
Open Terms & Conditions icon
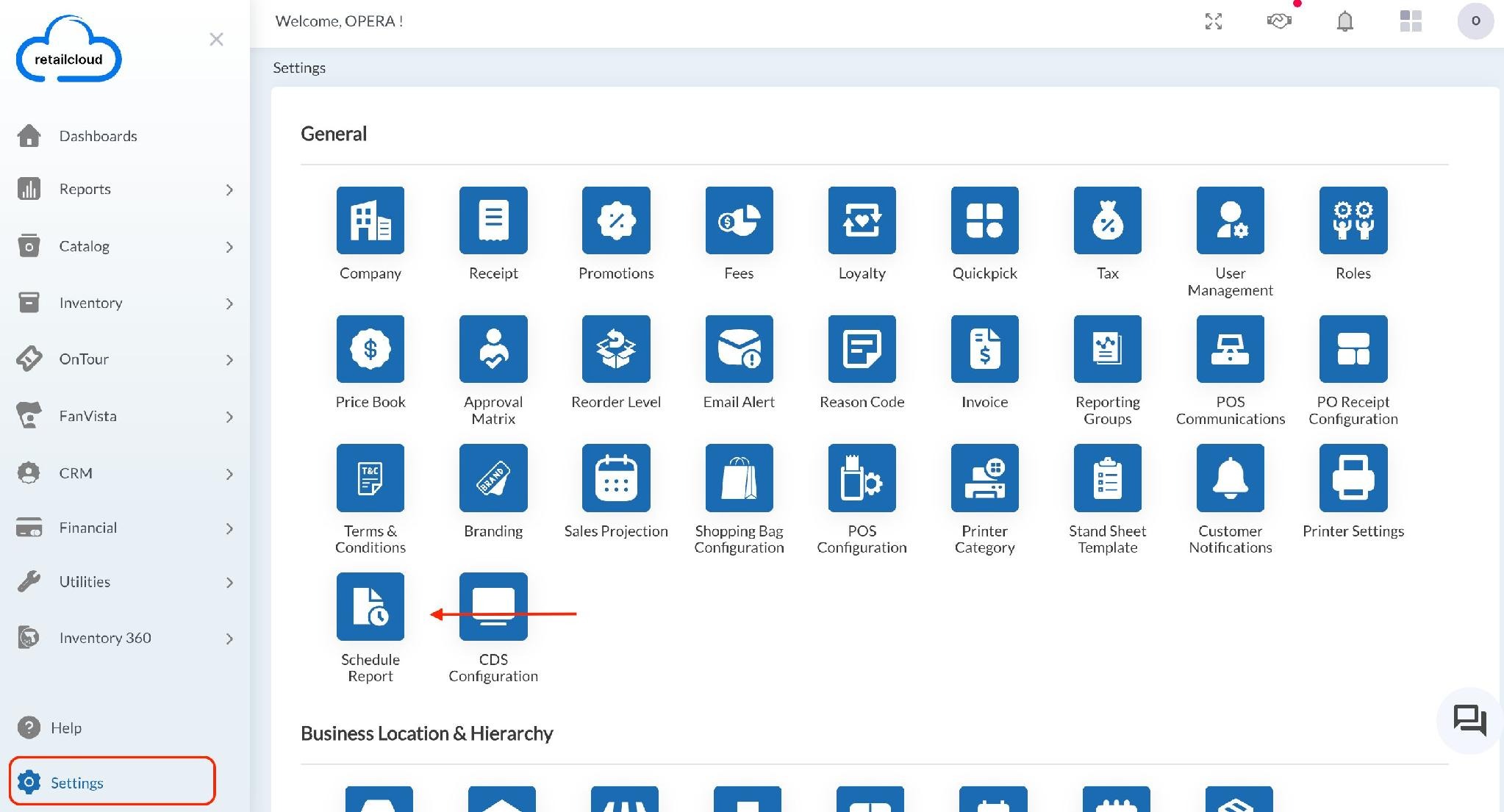click(x=370, y=478)
